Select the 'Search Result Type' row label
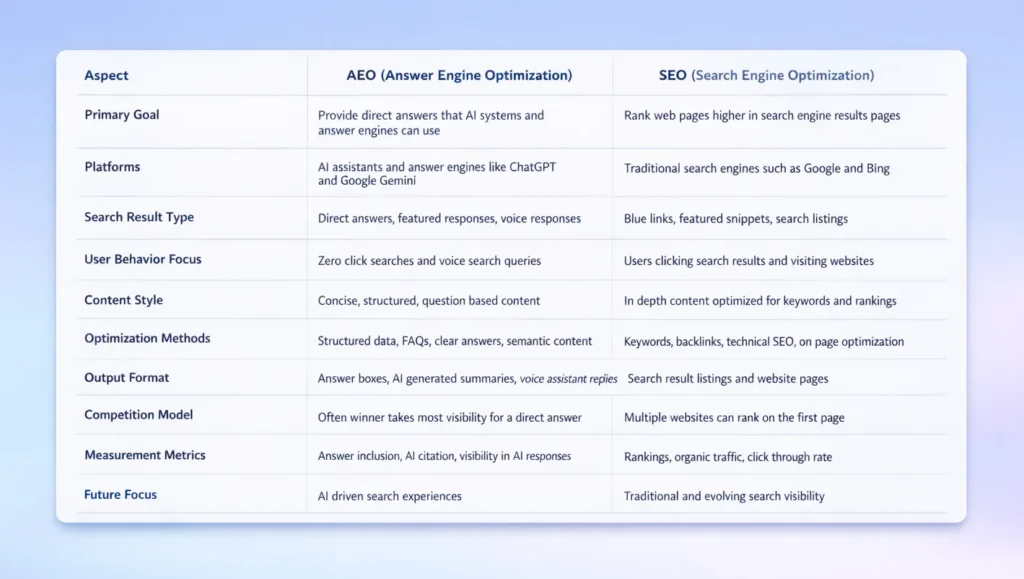 139,217
